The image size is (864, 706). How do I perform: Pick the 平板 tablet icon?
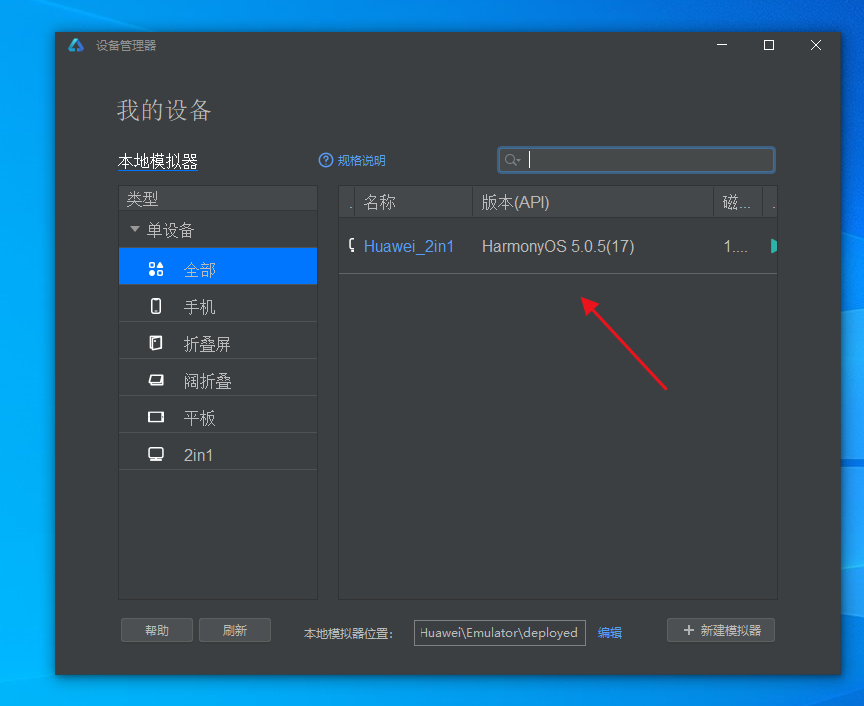[x=156, y=417]
